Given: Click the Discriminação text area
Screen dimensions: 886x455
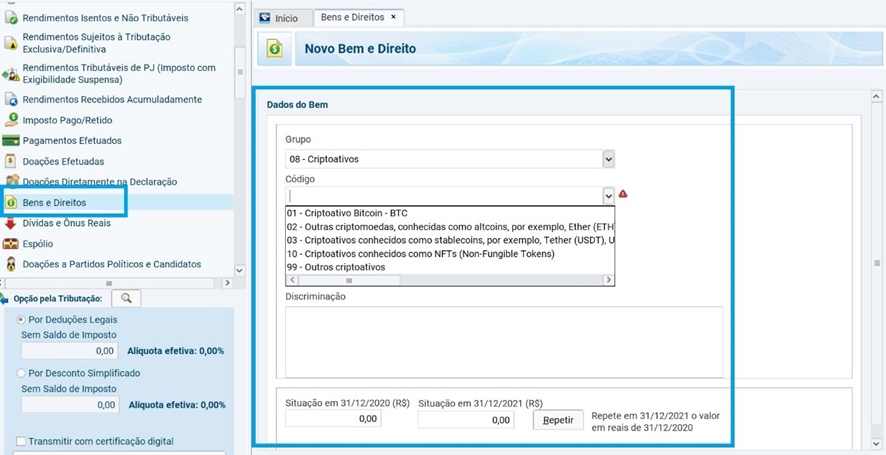Looking at the screenshot, I should coord(503,342).
